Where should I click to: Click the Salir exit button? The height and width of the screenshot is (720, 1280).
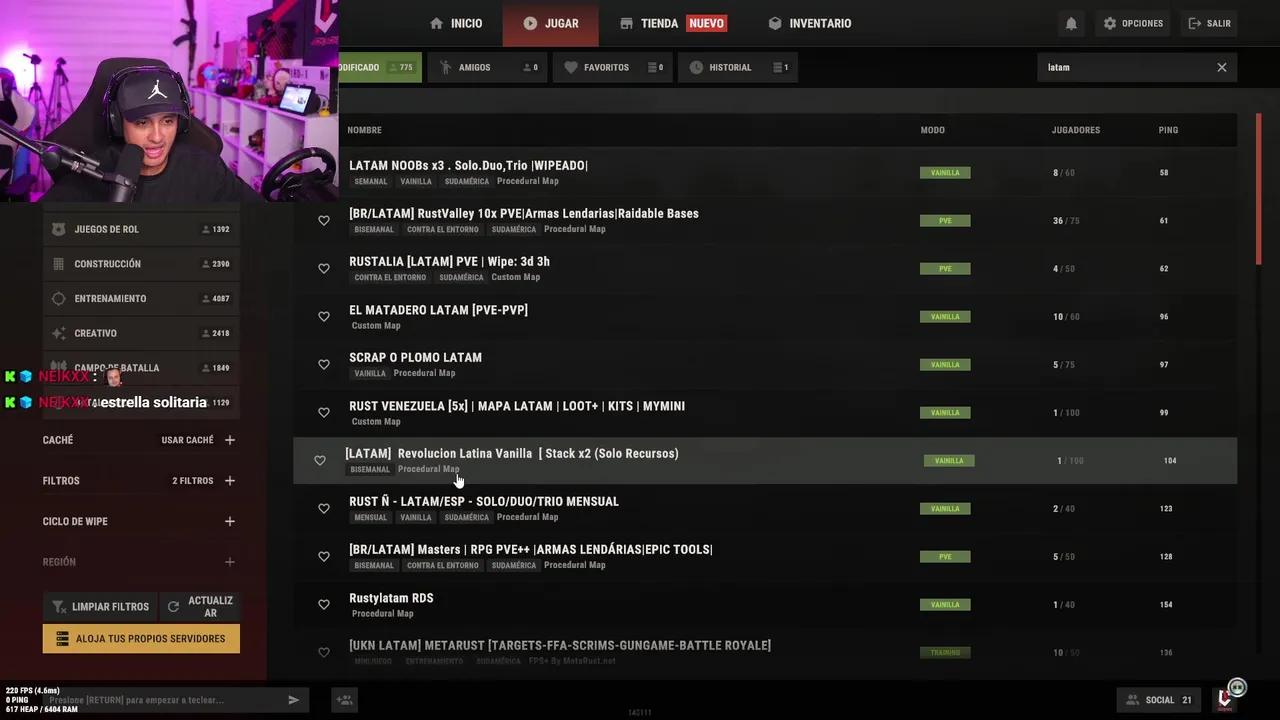point(1209,23)
